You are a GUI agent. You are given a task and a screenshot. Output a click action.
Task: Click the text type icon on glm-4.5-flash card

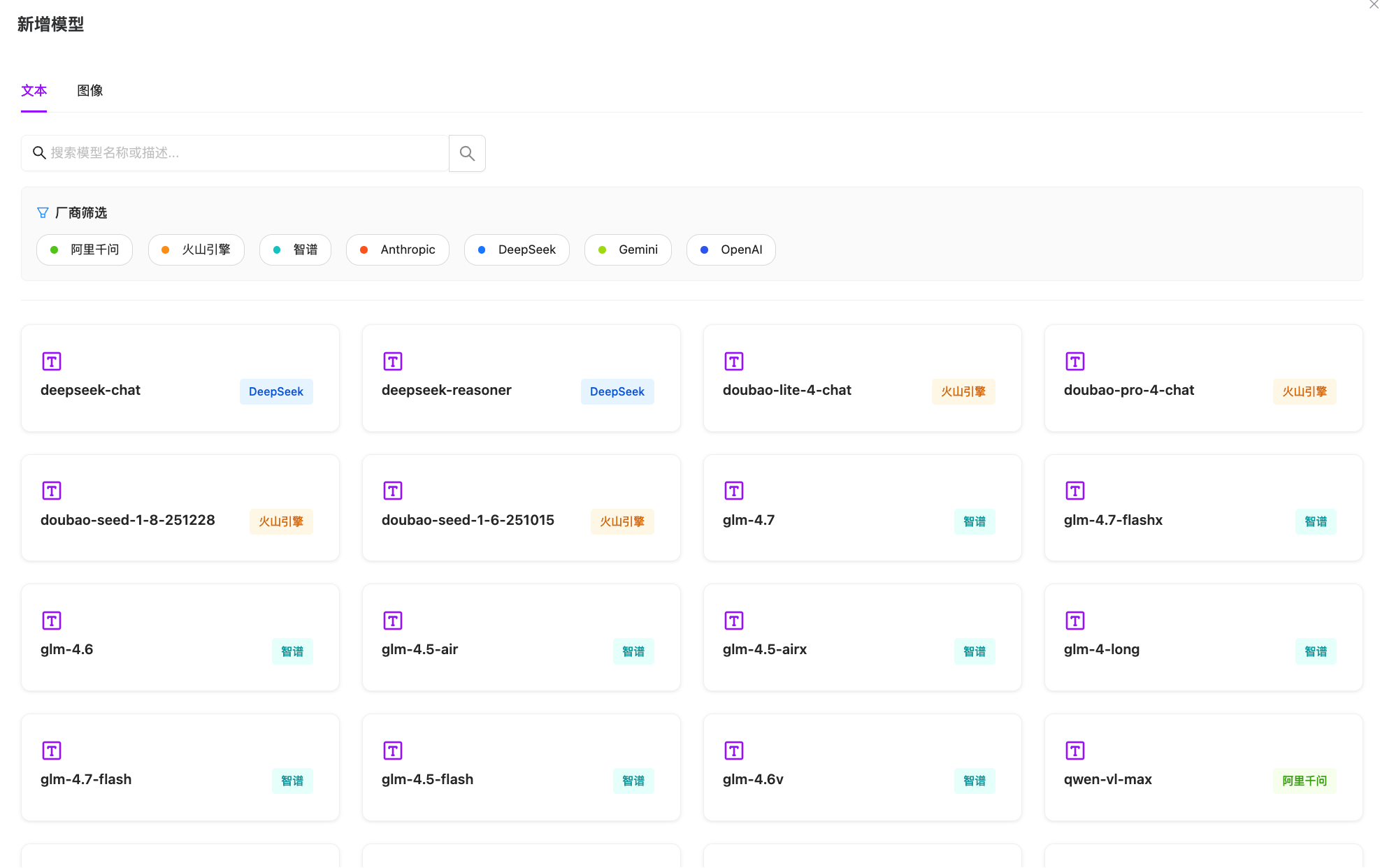tap(393, 751)
